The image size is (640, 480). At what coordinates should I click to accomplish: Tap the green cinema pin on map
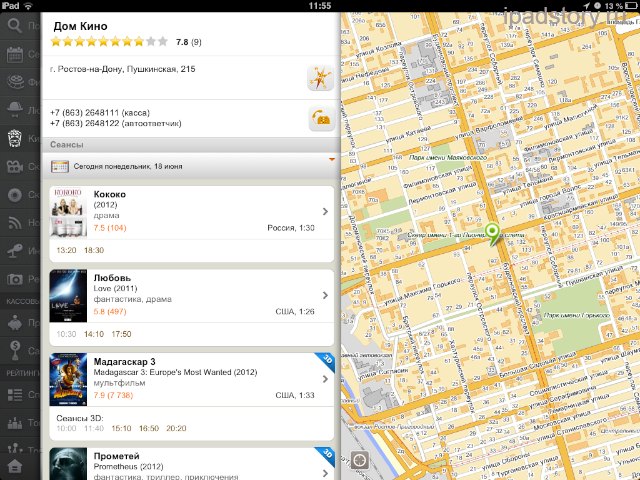tap(493, 233)
